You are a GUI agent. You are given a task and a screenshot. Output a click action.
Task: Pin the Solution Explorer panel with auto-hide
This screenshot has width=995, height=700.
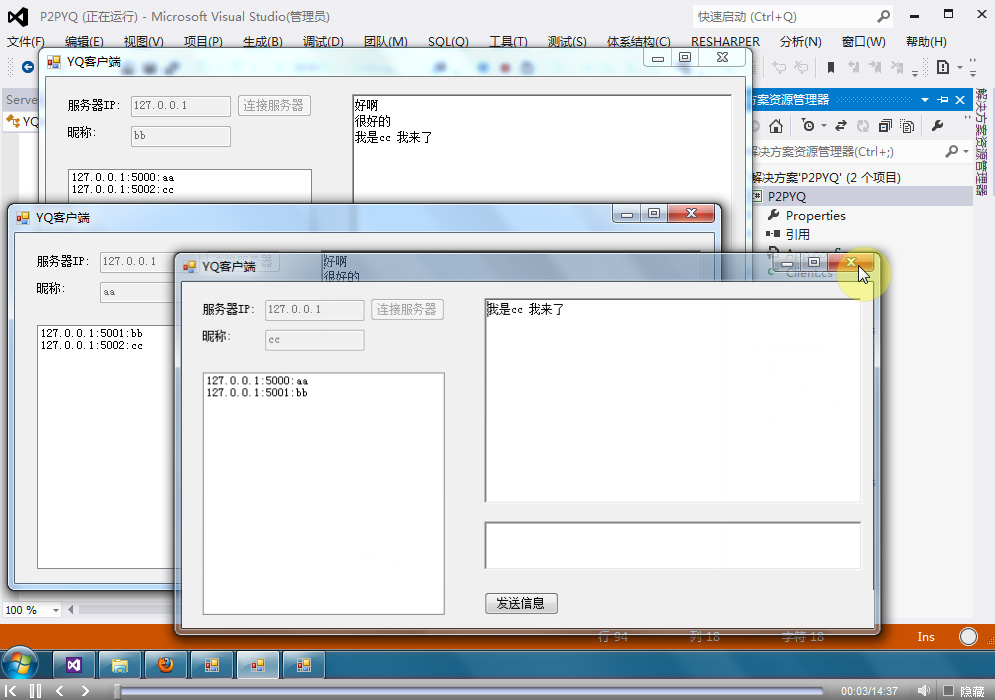point(942,100)
